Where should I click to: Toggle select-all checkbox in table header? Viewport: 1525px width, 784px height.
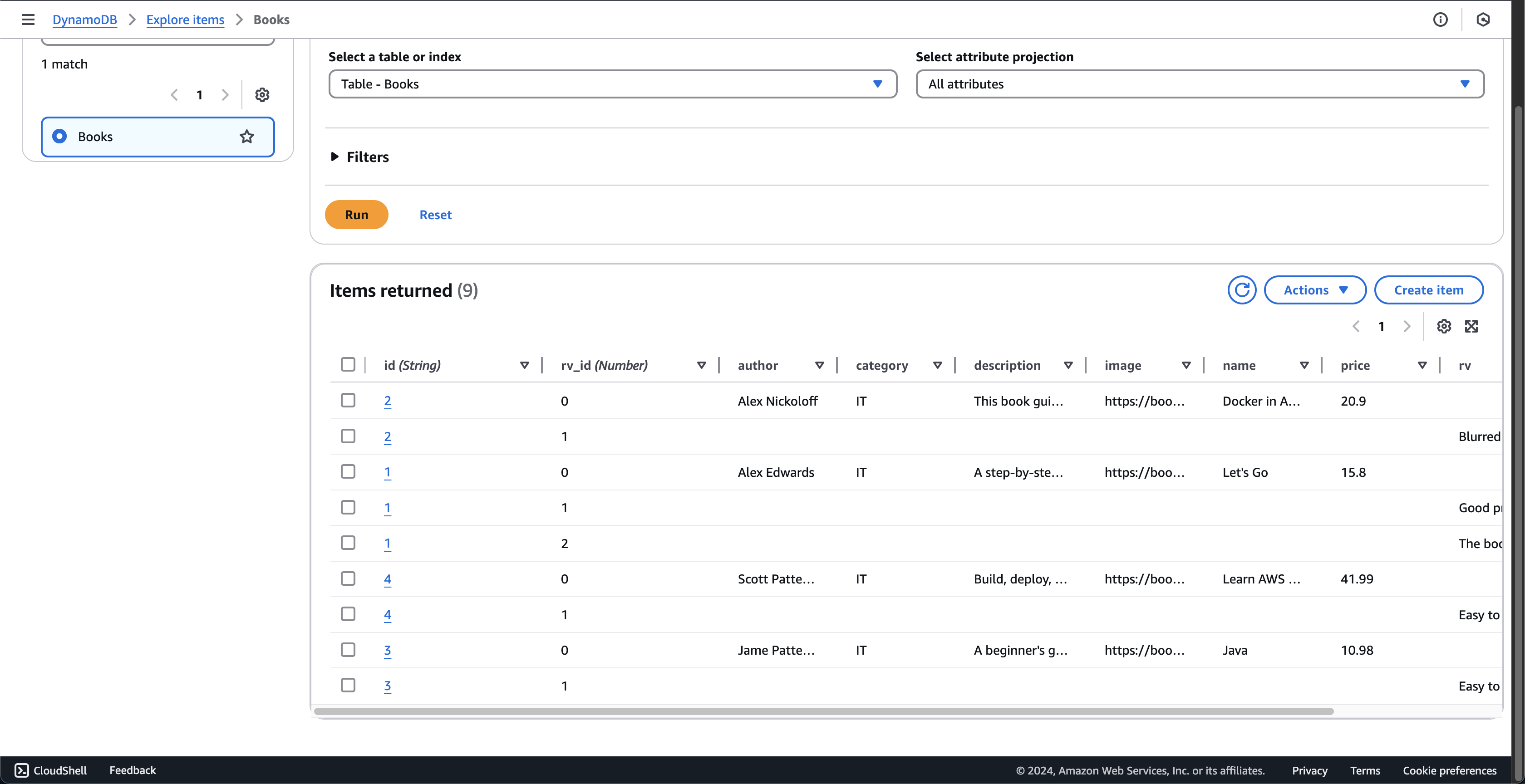point(348,364)
